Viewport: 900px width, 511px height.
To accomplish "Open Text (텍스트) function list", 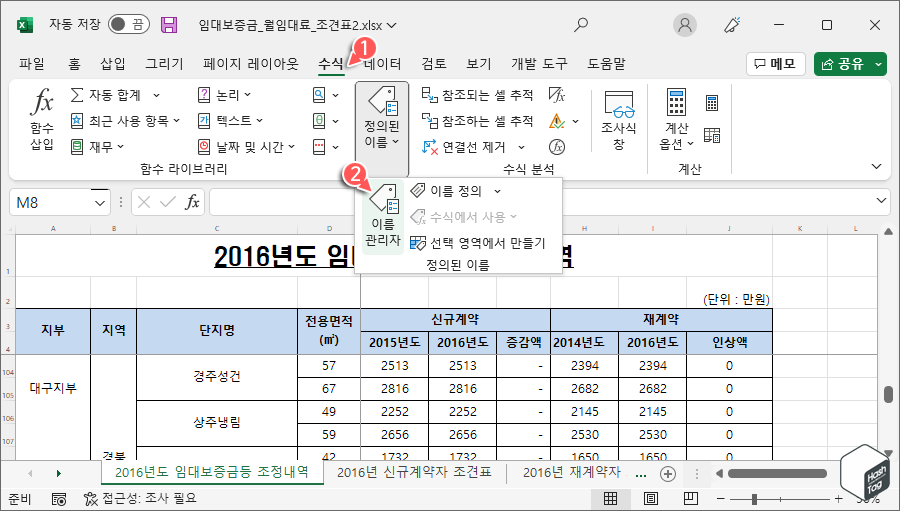I will [230, 121].
